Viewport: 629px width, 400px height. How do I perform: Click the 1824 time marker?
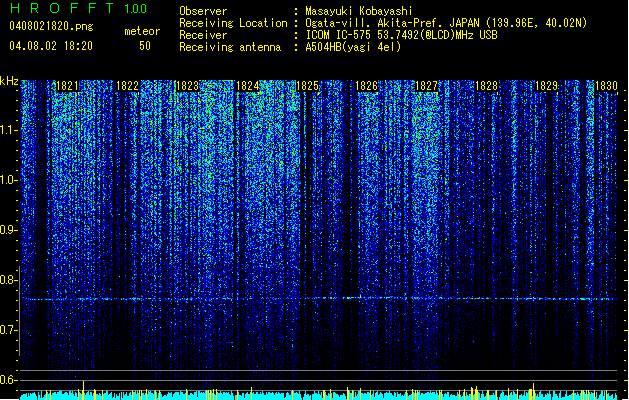(248, 86)
